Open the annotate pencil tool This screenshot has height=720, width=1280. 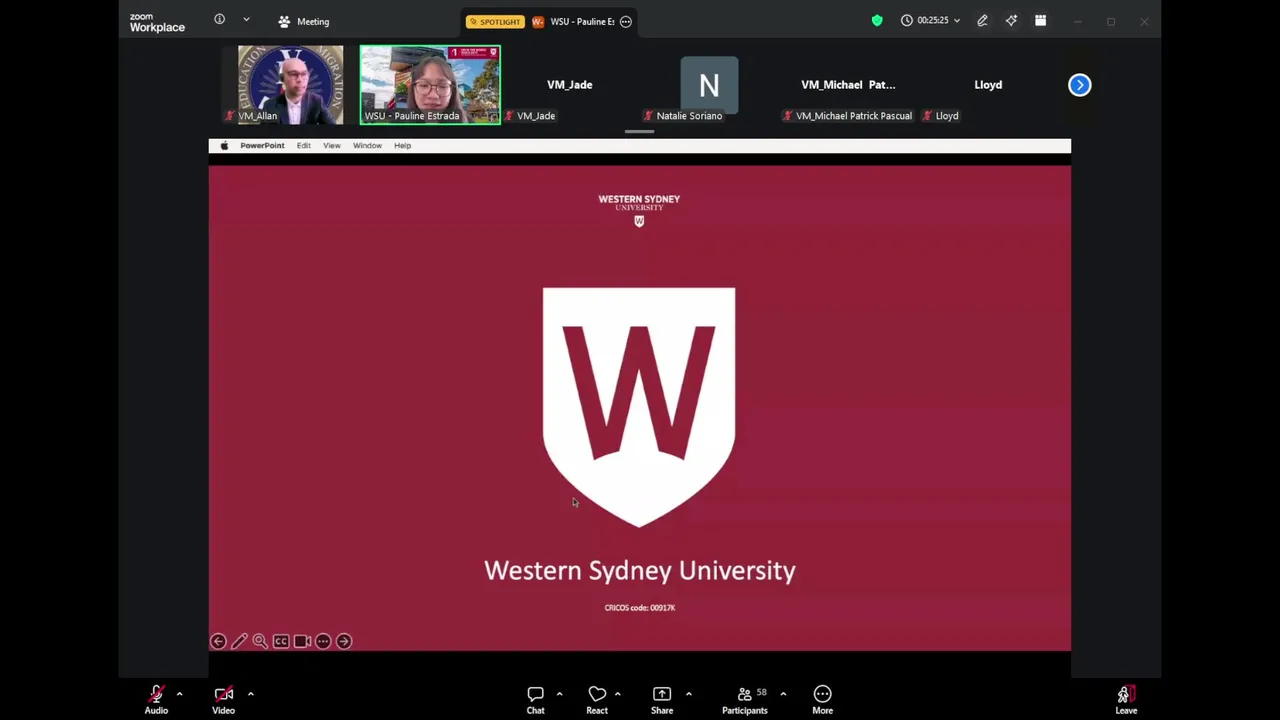coord(982,20)
